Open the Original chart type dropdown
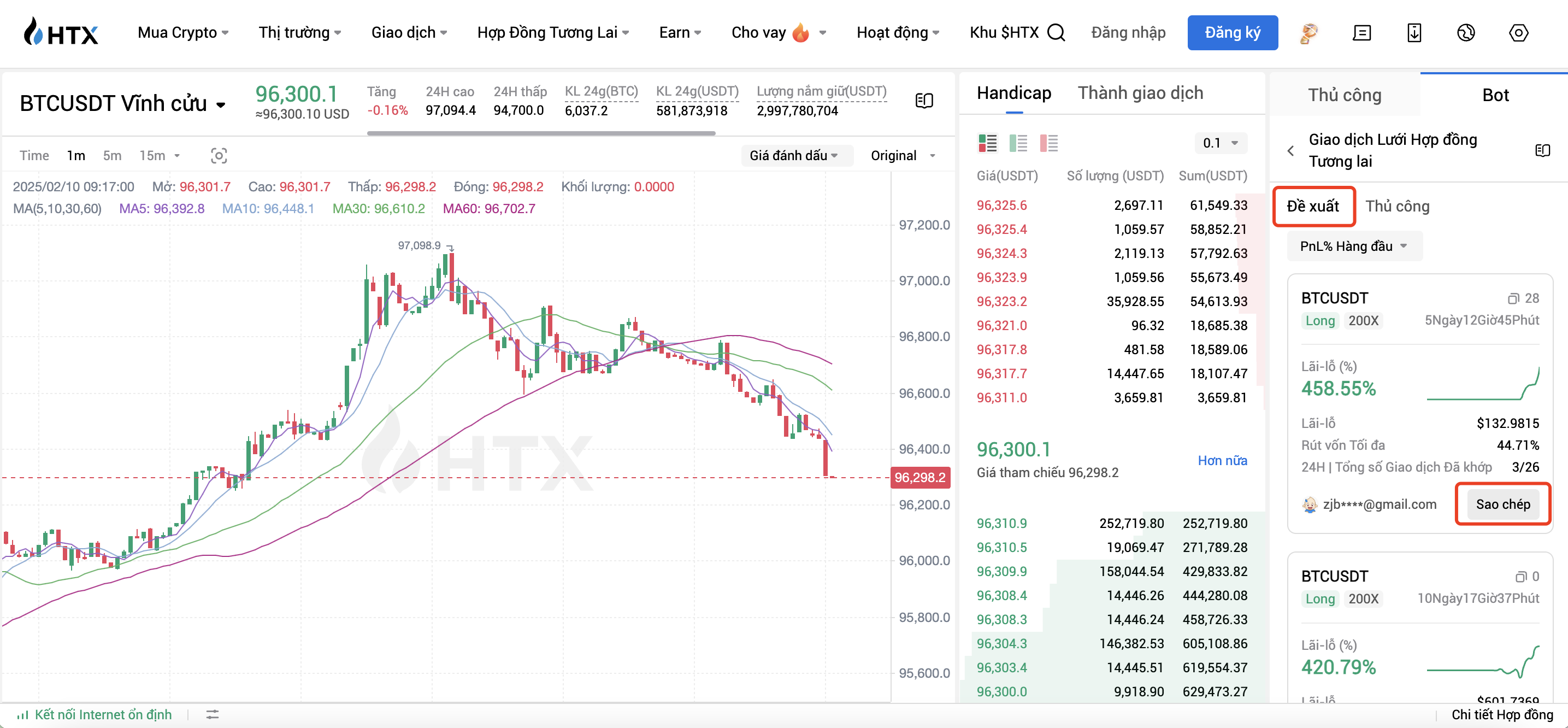The height and width of the screenshot is (728, 1568). 903,156
